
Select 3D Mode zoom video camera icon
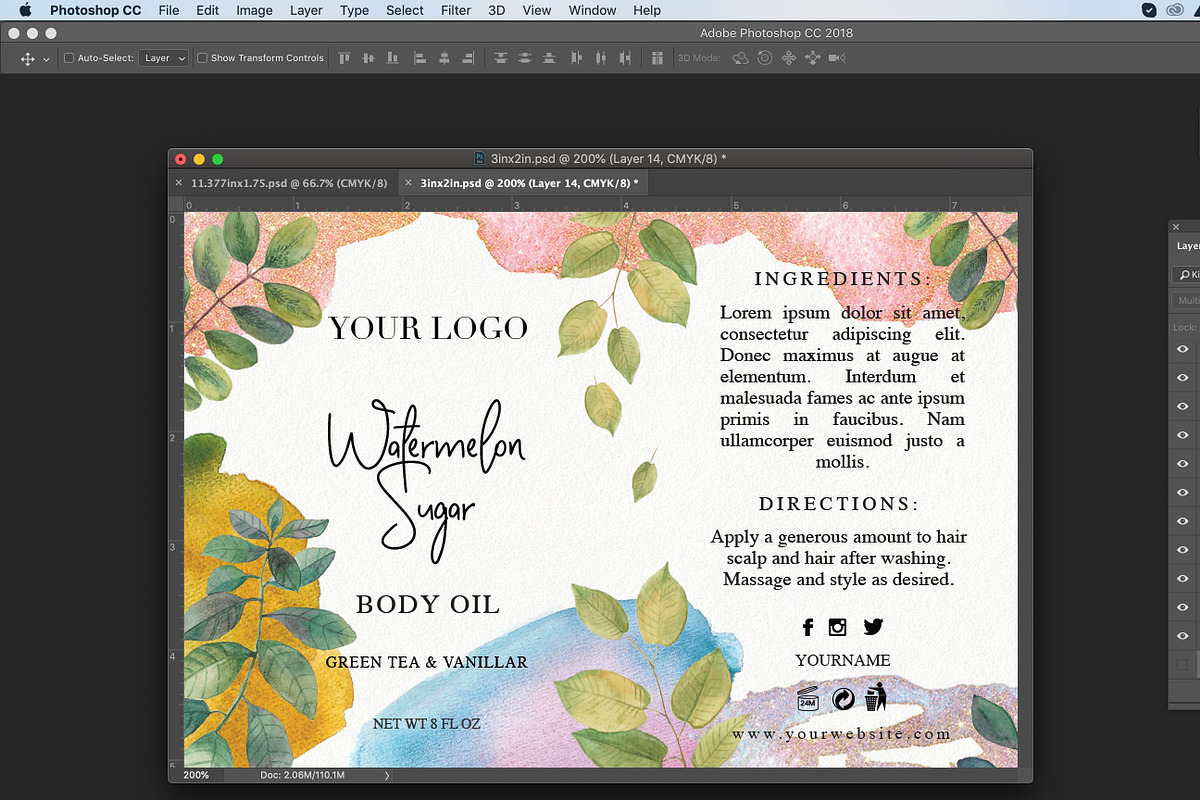[837, 58]
